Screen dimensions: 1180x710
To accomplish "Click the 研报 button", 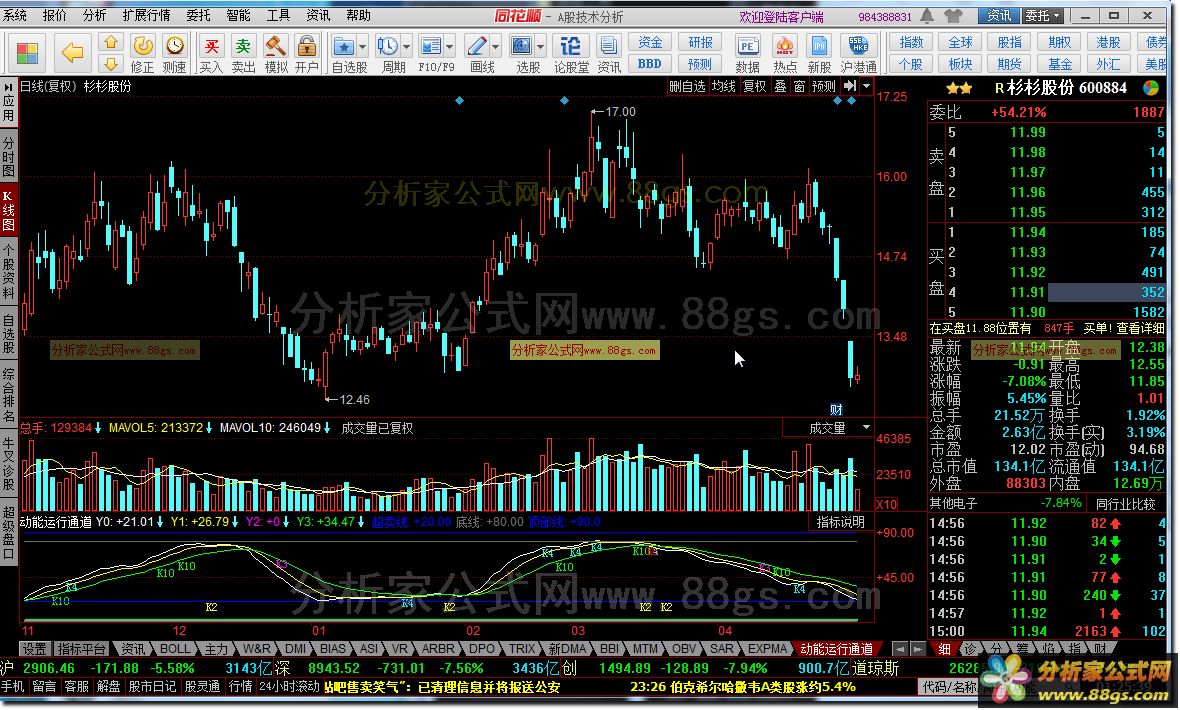I will (700, 43).
